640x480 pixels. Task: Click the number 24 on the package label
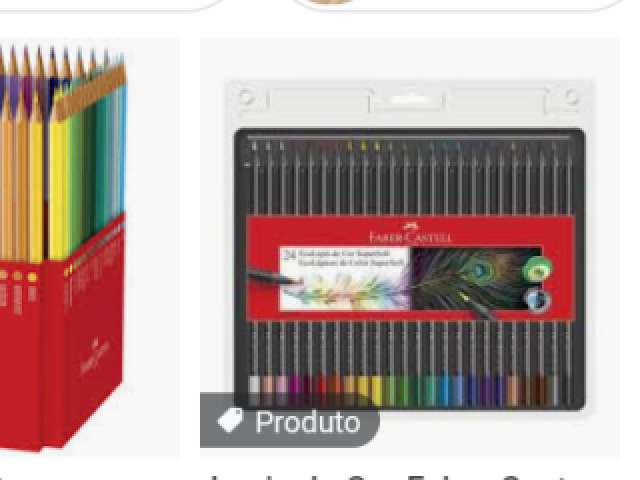[289, 256]
